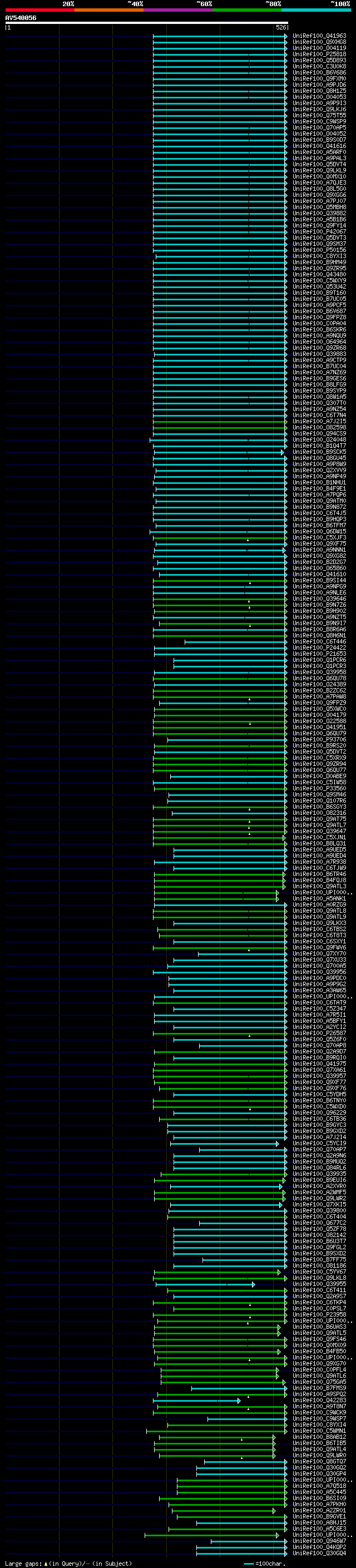Viewport: 356px width, 1568px height.
Task: Select the UniRef100_O82316 label
Action: click(319, 813)
